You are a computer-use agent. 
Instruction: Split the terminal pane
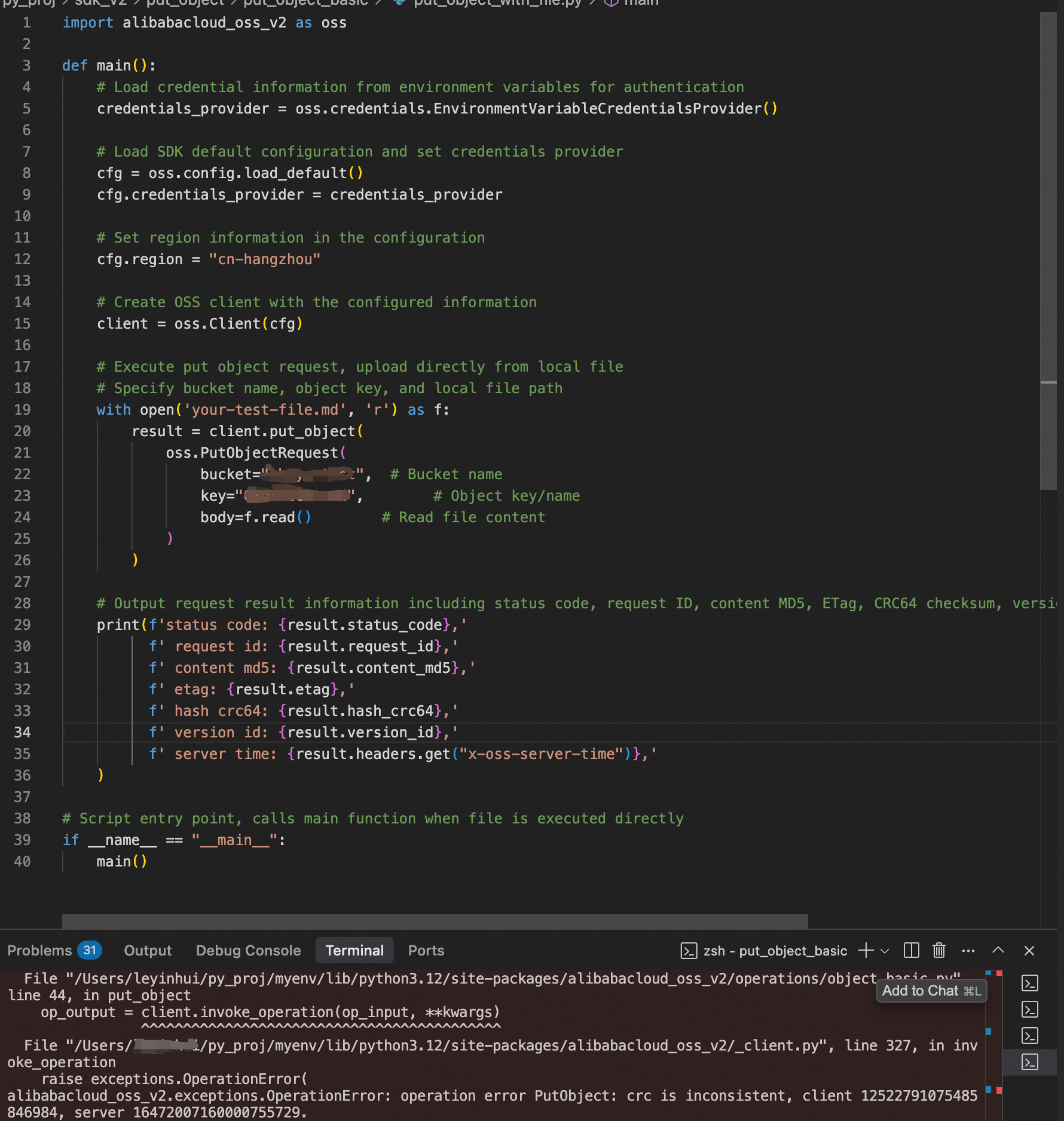click(911, 950)
